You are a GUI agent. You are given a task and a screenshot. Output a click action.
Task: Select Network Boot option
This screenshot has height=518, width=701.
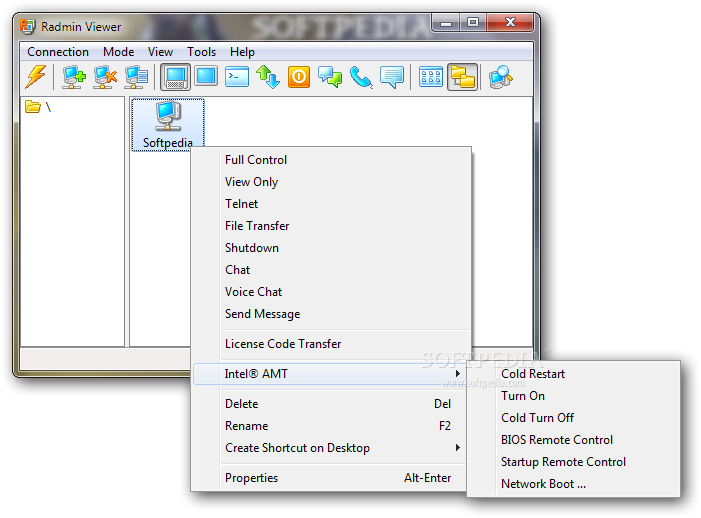(573, 484)
